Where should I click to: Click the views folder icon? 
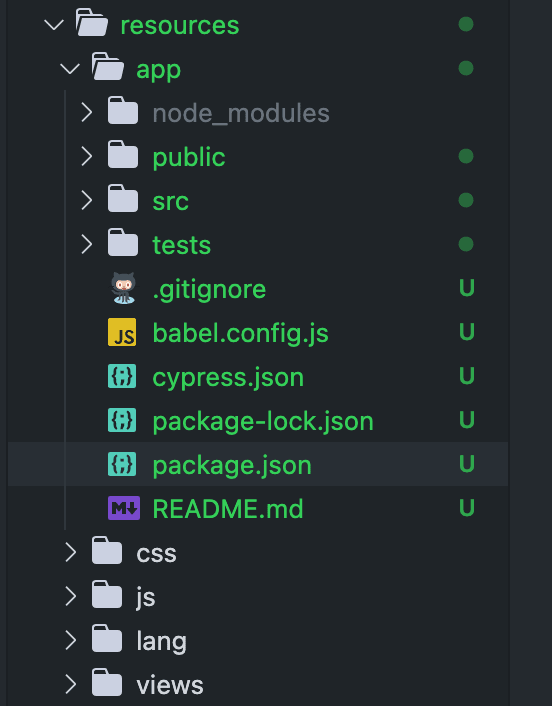pyautogui.click(x=107, y=683)
